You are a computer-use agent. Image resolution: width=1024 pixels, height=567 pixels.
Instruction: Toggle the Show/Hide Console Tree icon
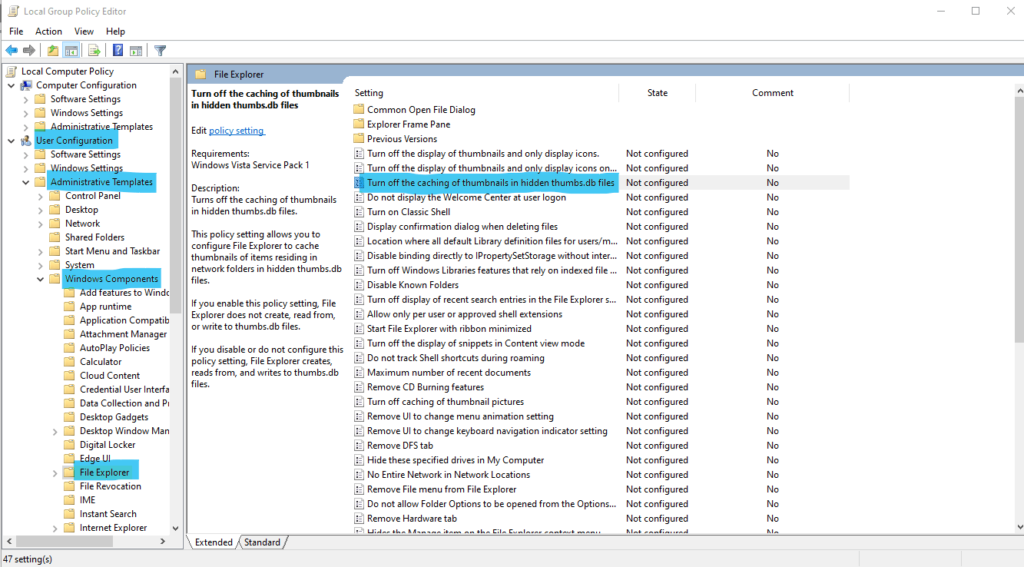pyautogui.click(x=72, y=51)
